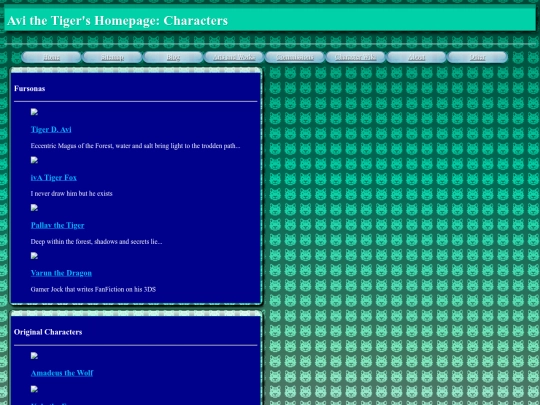Go to the Blog page
This screenshot has height=405, width=540.
pos(173,57)
